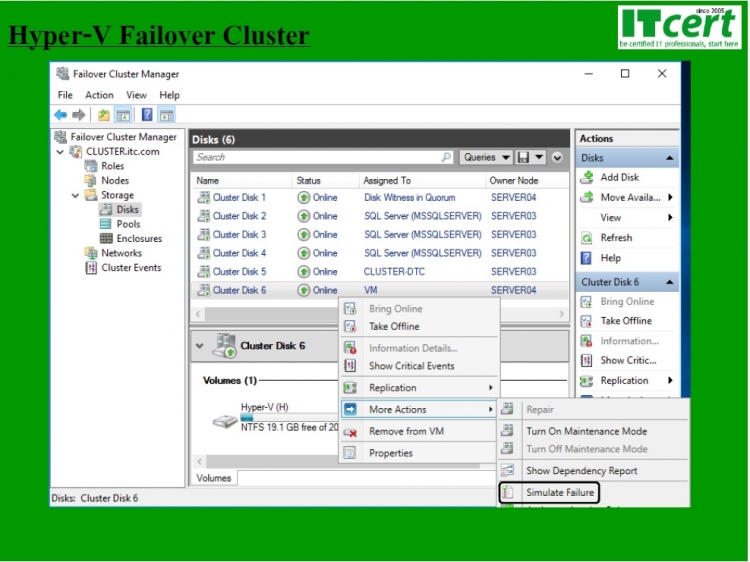
Task: Open the View menu in menu bar
Action: coord(136,95)
